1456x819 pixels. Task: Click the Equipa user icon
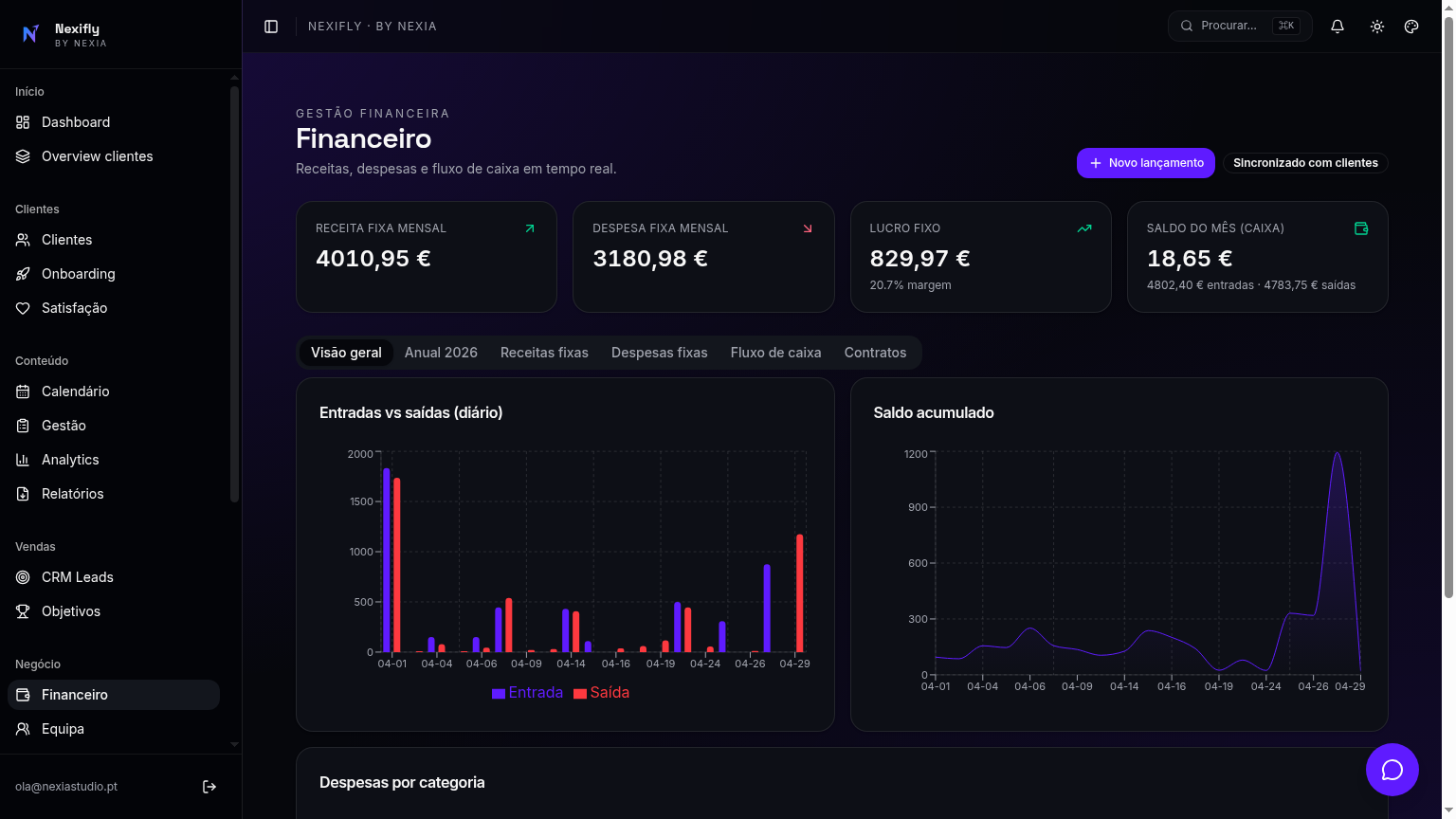(x=23, y=729)
